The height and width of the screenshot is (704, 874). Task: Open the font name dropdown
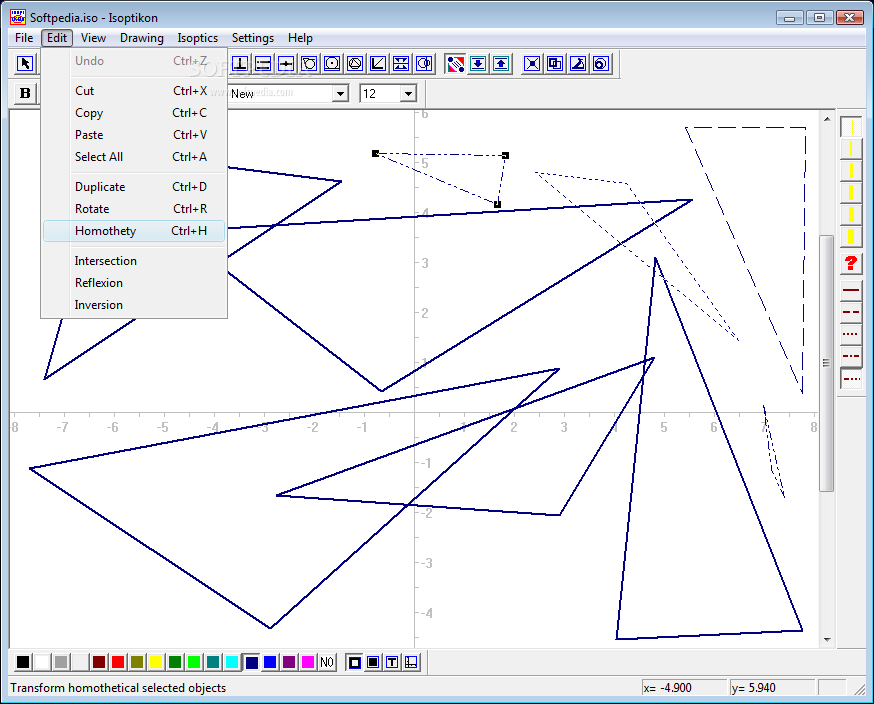(340, 94)
